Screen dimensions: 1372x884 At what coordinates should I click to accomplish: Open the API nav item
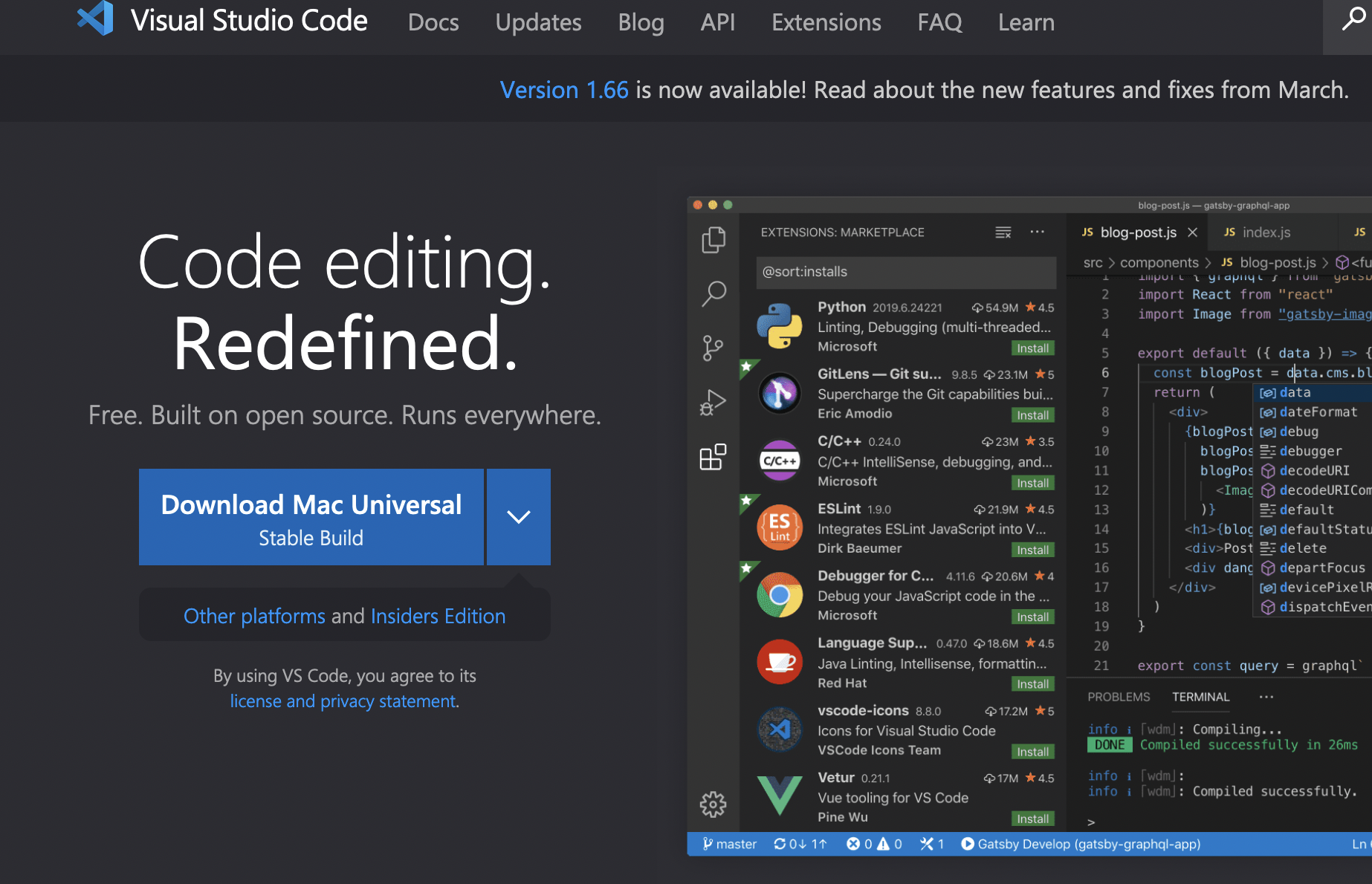pyautogui.click(x=718, y=22)
